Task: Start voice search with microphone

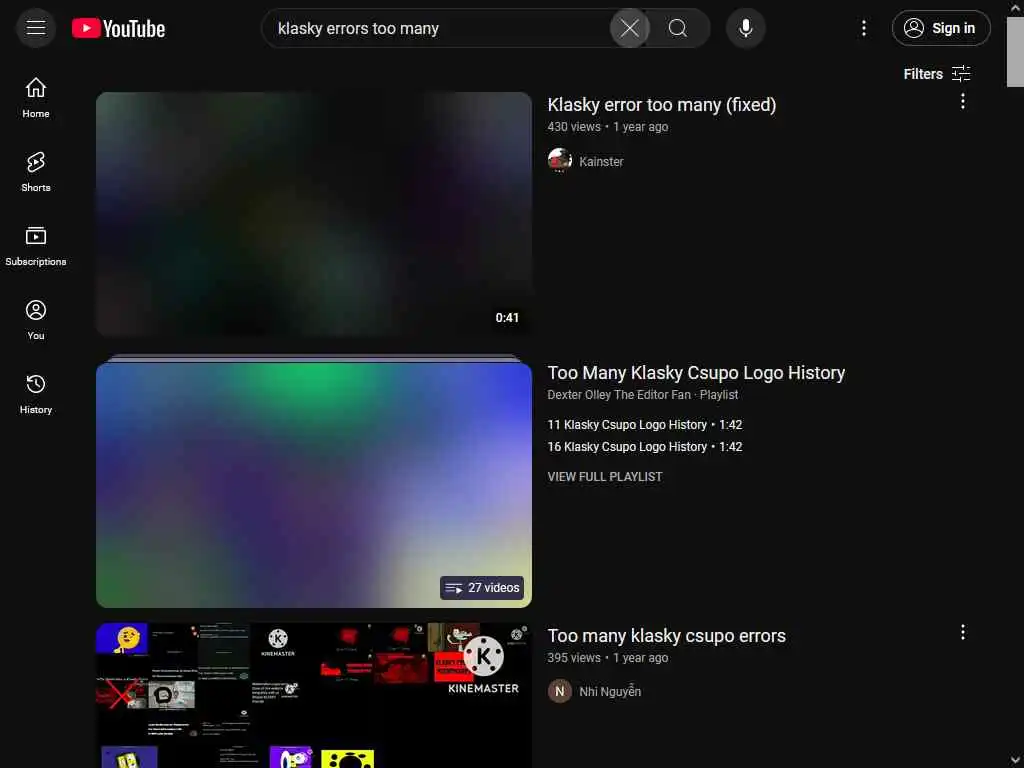Action: point(745,28)
